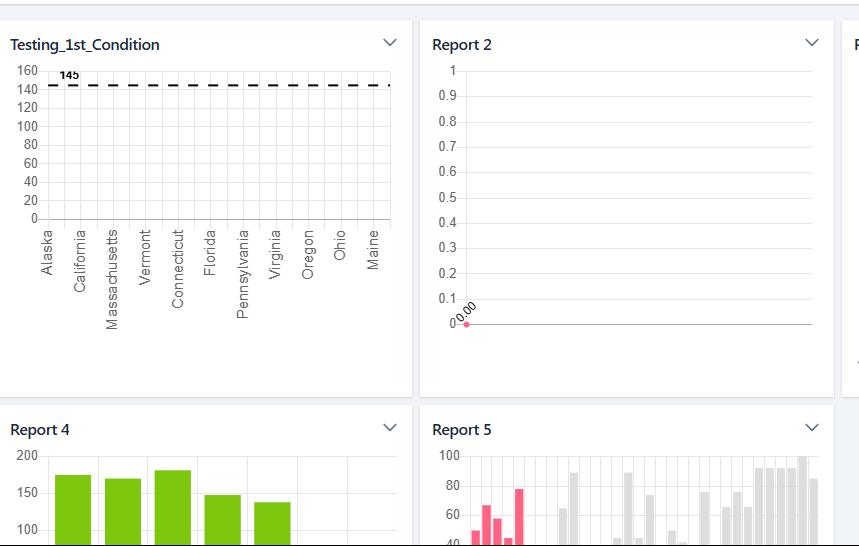Image resolution: width=859 pixels, height=546 pixels.
Task: Click the Testing_1st_Condition chart title
Action: pyautogui.click(x=85, y=45)
